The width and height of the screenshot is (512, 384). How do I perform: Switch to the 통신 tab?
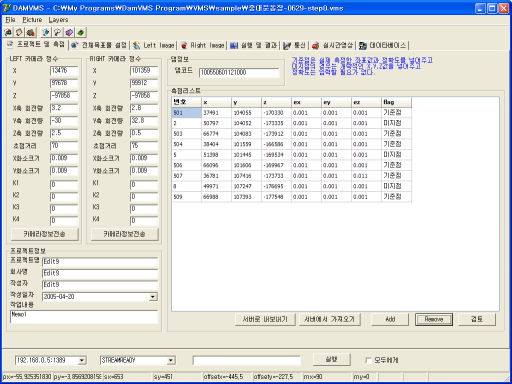tap(294, 45)
